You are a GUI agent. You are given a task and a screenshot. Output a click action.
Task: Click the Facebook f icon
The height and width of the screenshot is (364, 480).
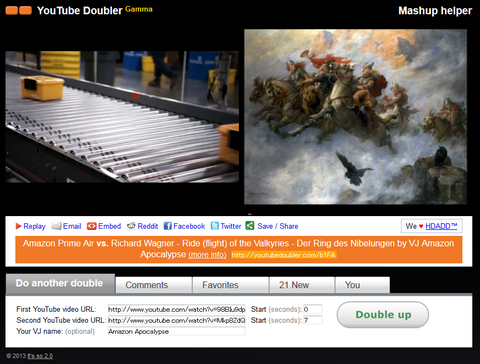tap(167, 226)
